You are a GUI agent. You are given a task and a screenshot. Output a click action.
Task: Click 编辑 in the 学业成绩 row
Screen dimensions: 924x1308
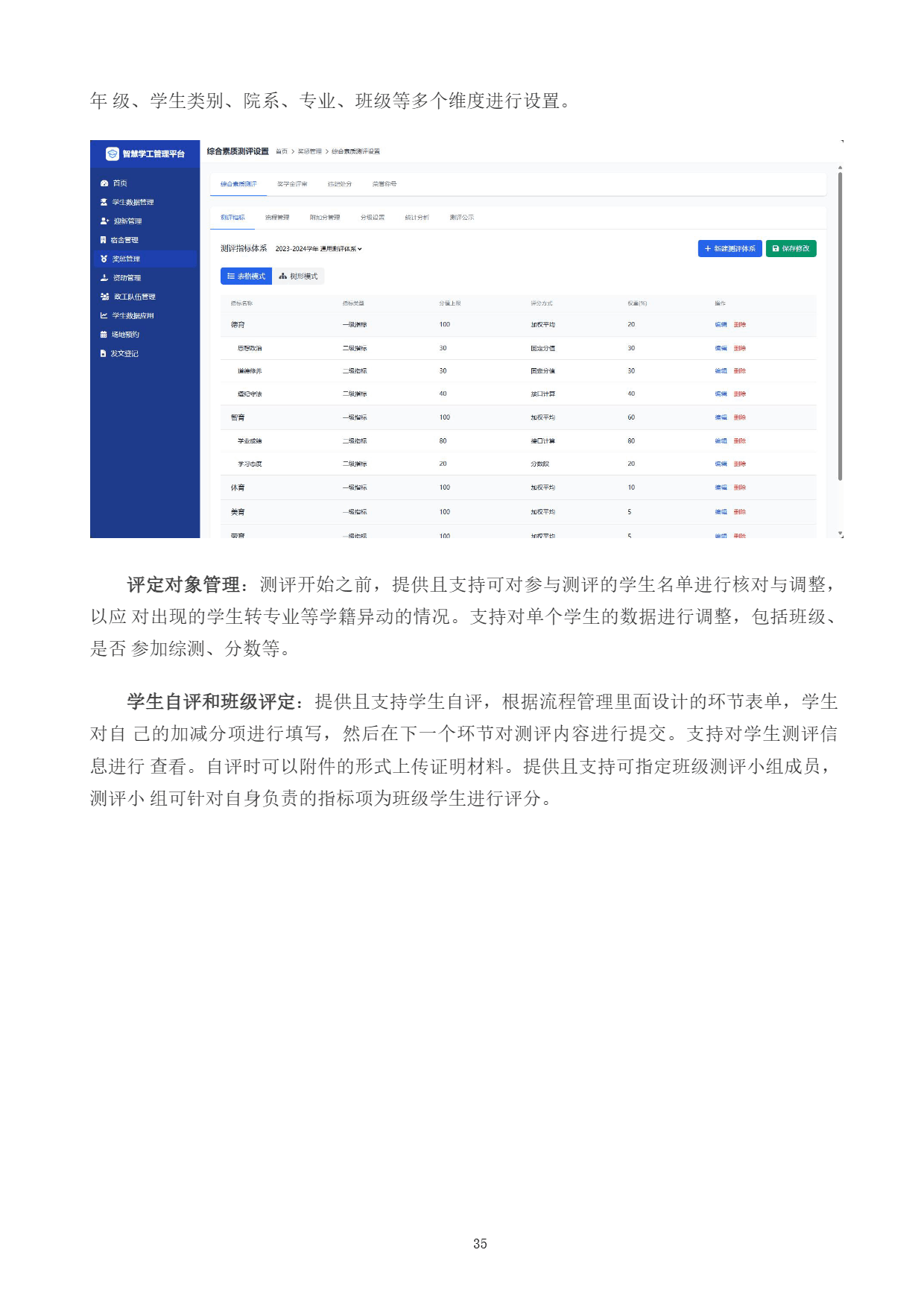point(721,441)
